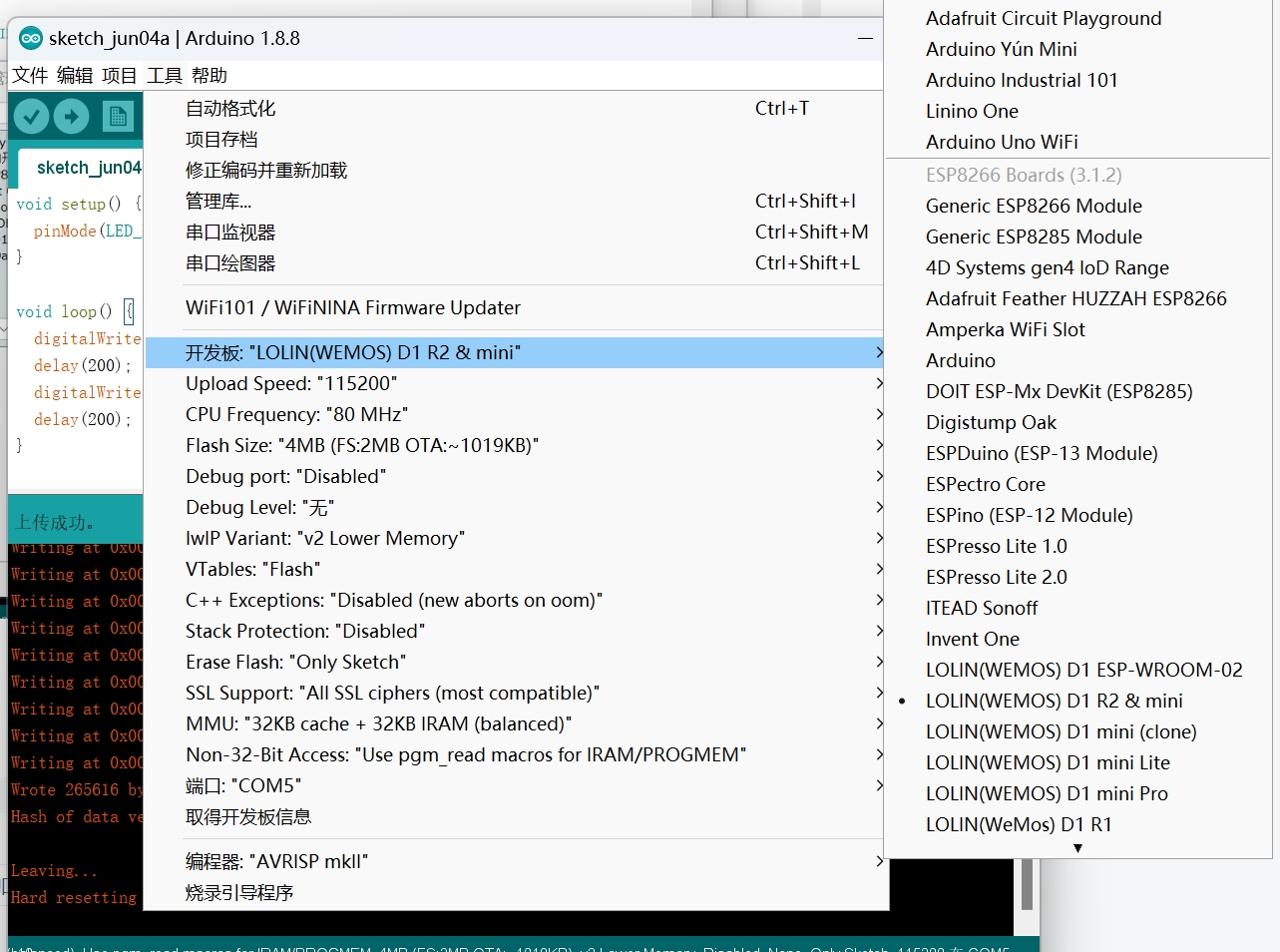Select ESPectro Core board
This screenshot has height=952, width=1280.
tap(1077, 485)
